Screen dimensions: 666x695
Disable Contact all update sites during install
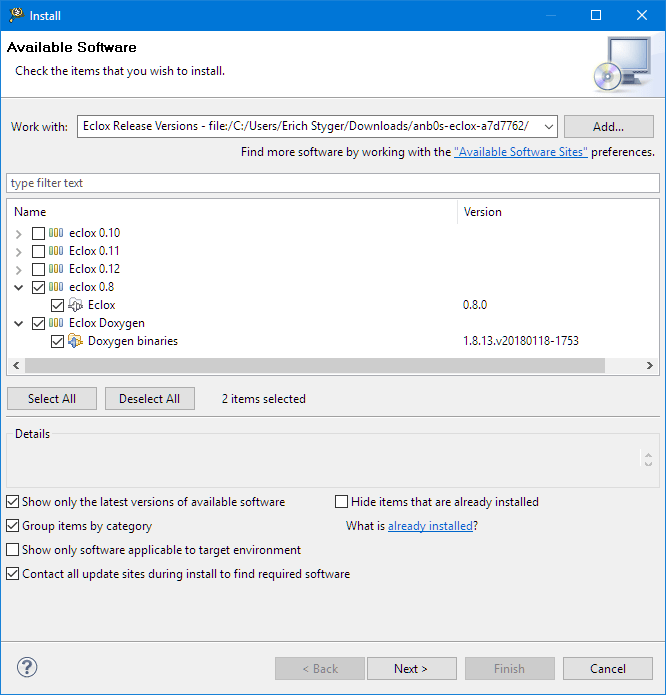pyautogui.click(x=12, y=574)
